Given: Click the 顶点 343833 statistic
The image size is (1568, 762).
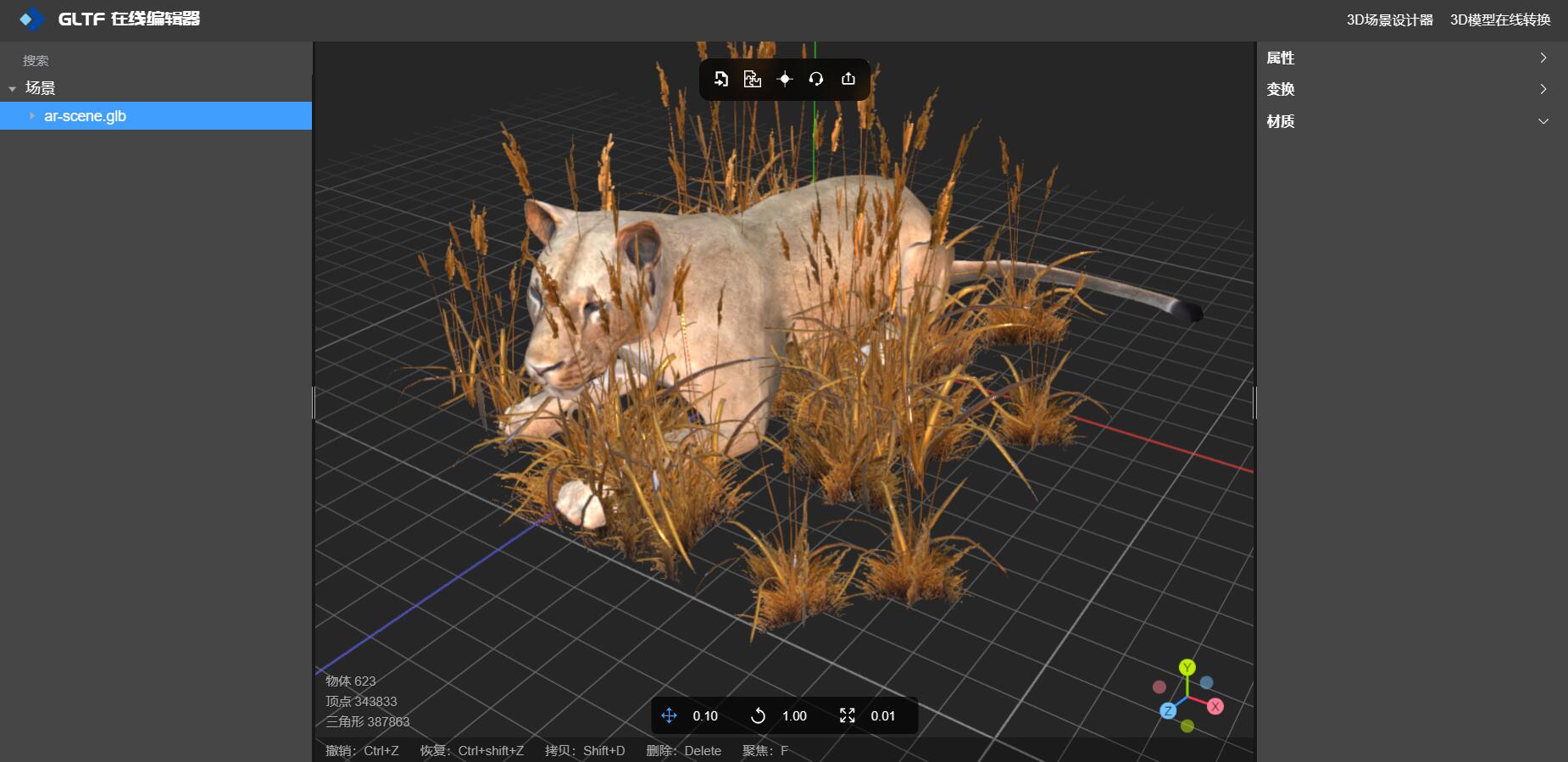Looking at the screenshot, I should pos(361,701).
